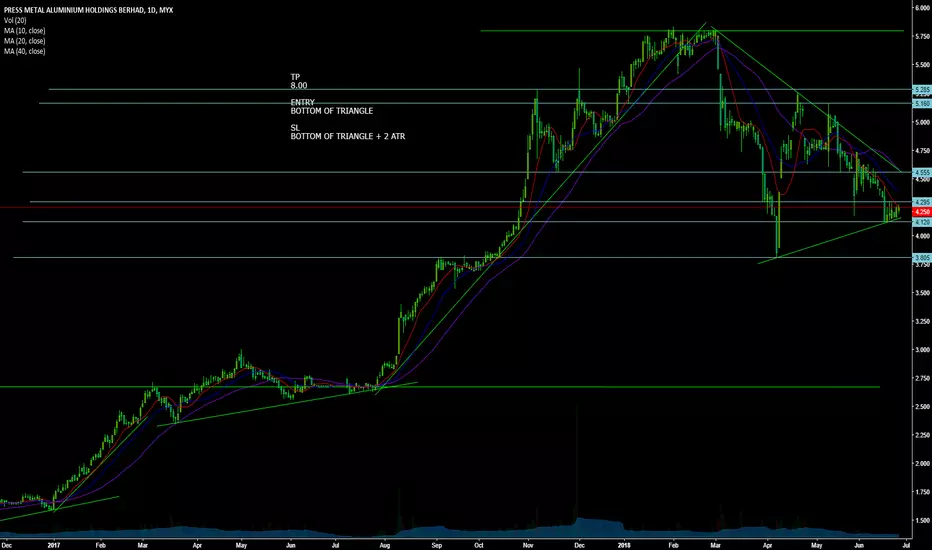
Task: Select the MA (10, close) indicator legend
Action: click(x=24, y=30)
